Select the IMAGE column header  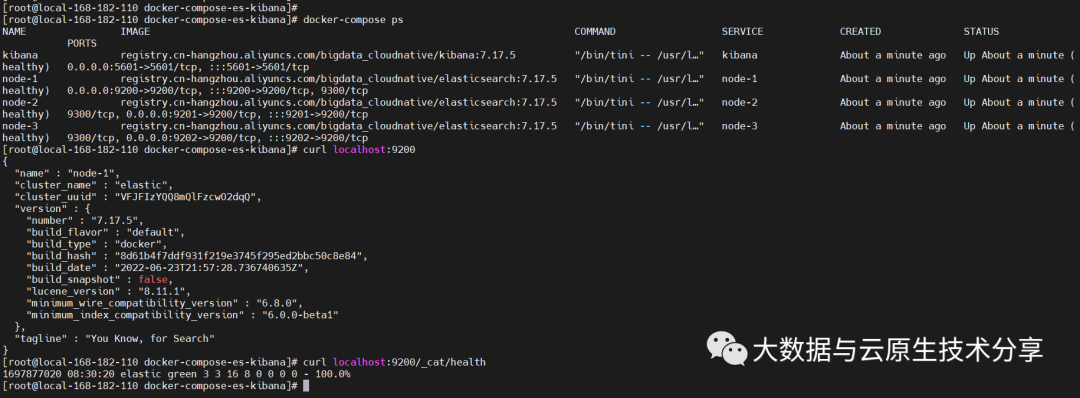pyautogui.click(x=135, y=32)
